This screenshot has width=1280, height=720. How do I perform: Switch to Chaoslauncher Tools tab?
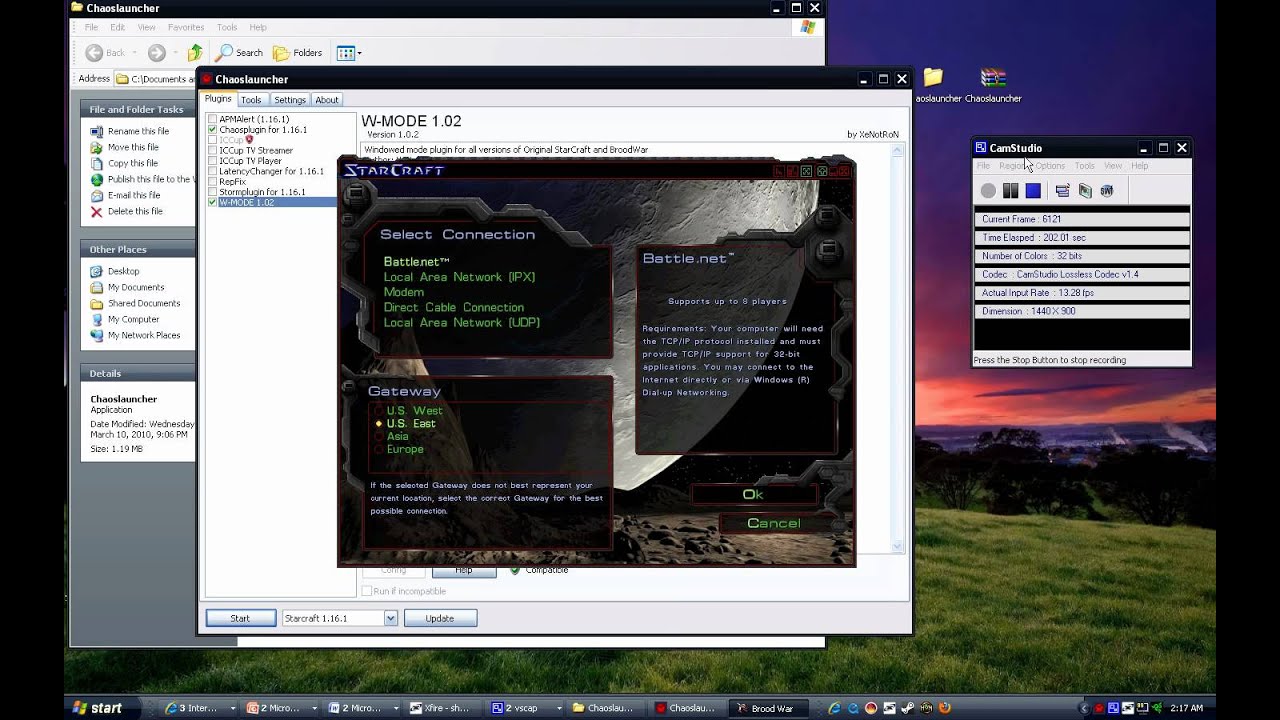click(x=251, y=100)
